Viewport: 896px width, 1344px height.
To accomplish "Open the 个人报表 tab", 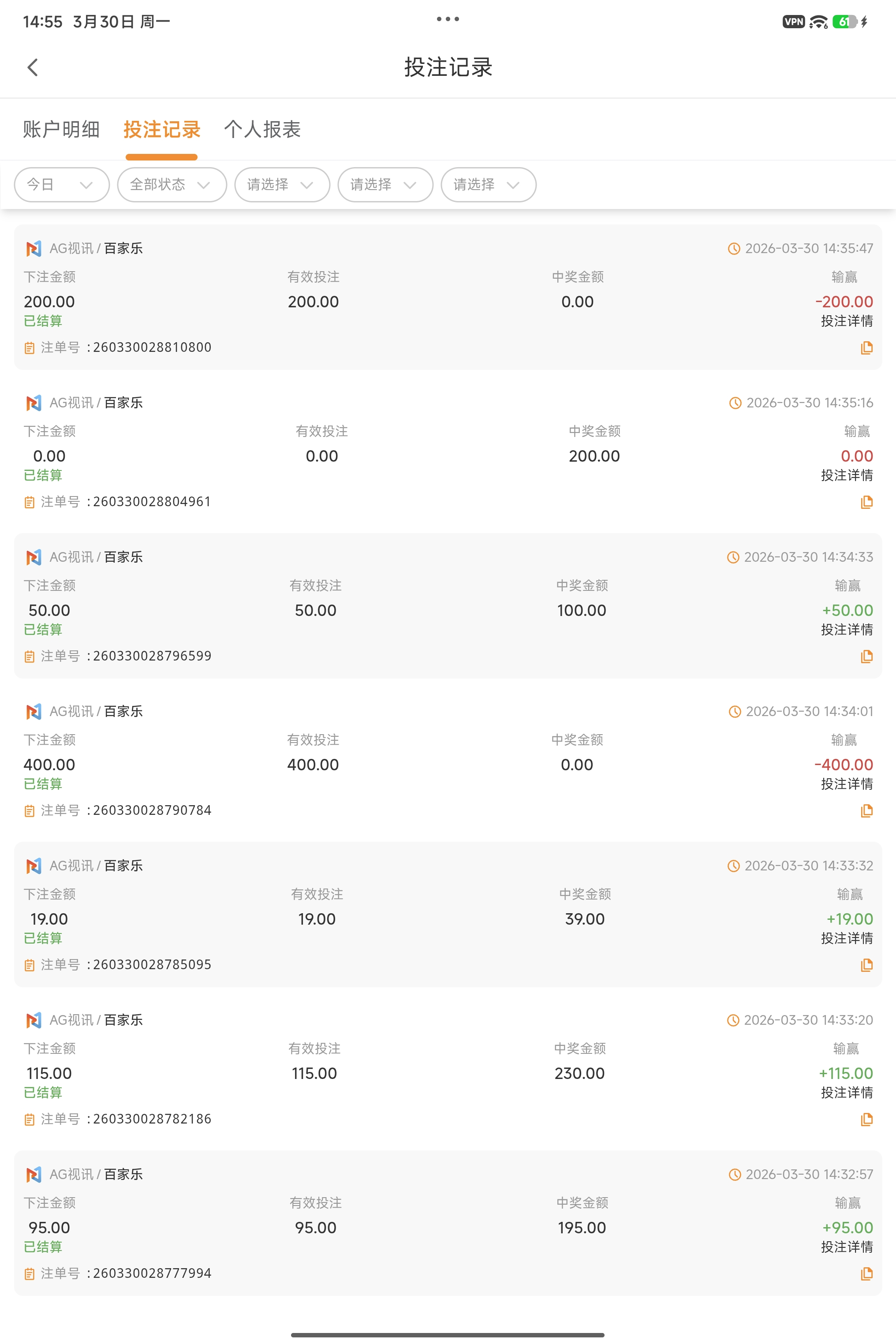I will click(x=262, y=129).
